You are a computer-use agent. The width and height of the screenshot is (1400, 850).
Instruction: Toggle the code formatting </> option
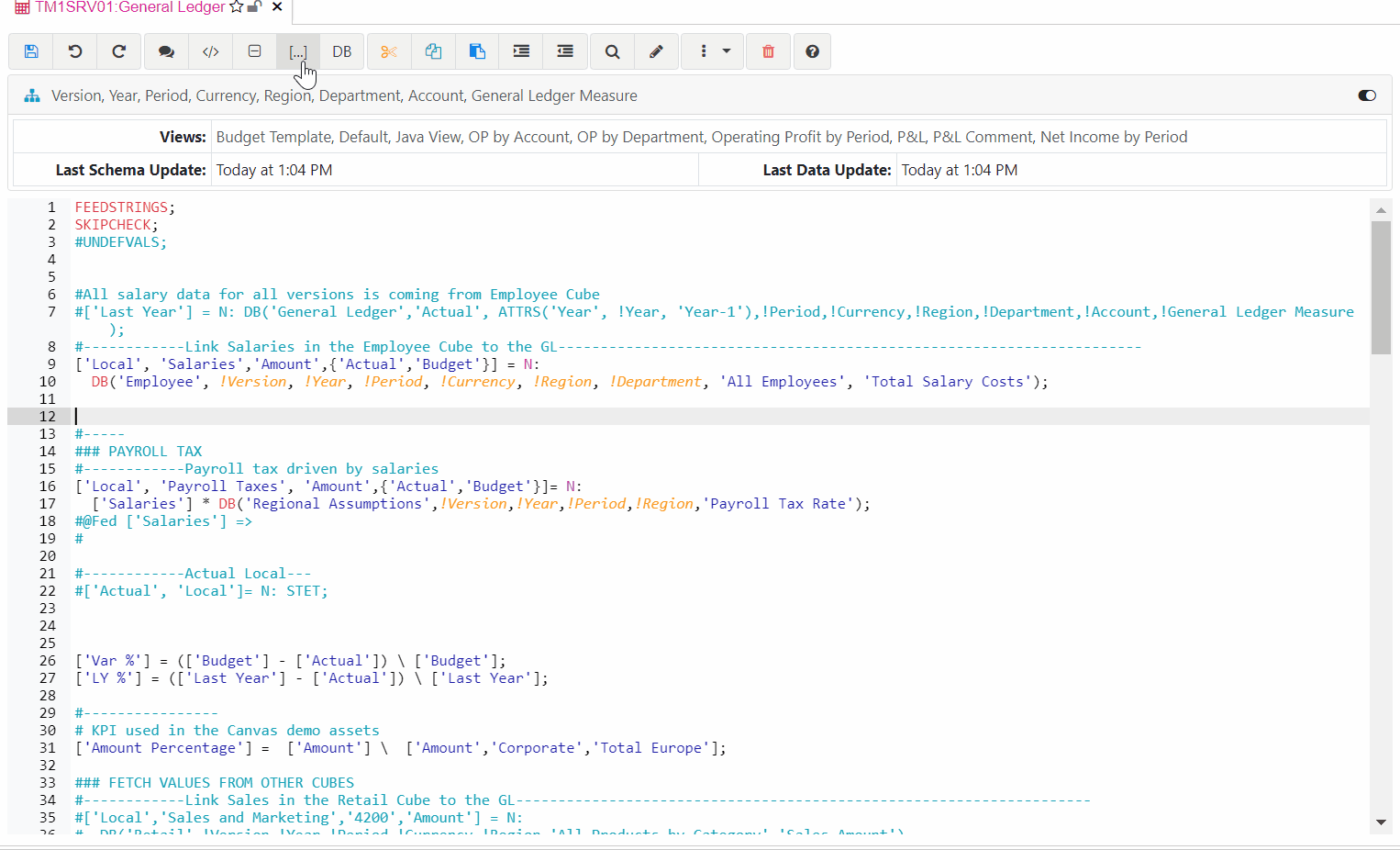click(210, 51)
